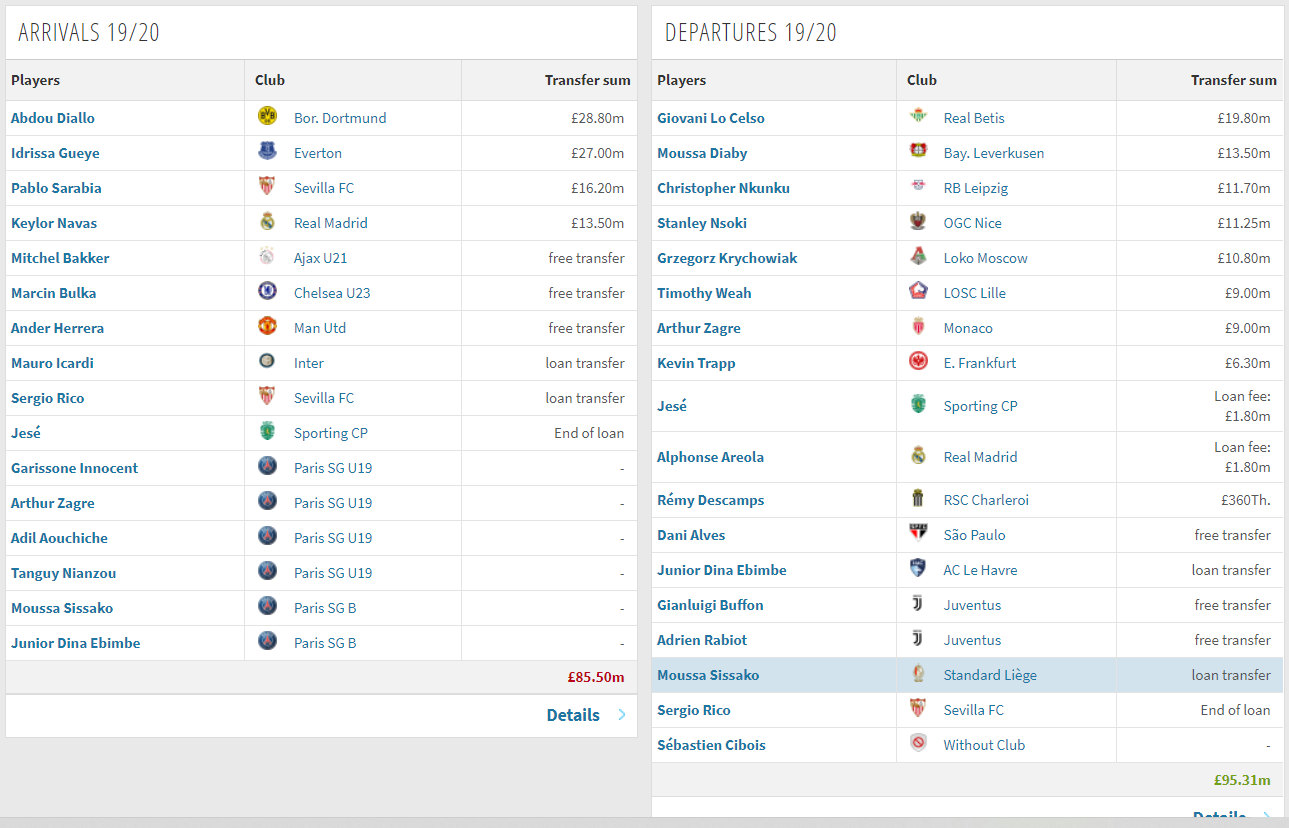Click the Inter crest beside Mauro Icardi
This screenshot has height=828, width=1289.
pos(267,361)
